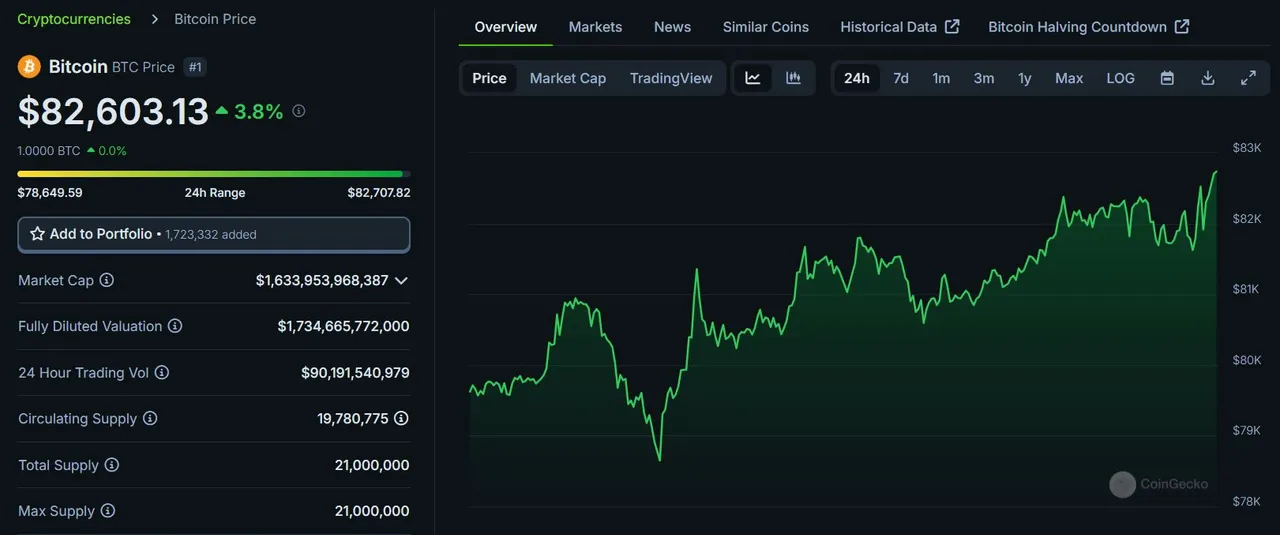Open Total Supply info icon
Image resolution: width=1280 pixels, height=535 pixels.
pos(112,465)
